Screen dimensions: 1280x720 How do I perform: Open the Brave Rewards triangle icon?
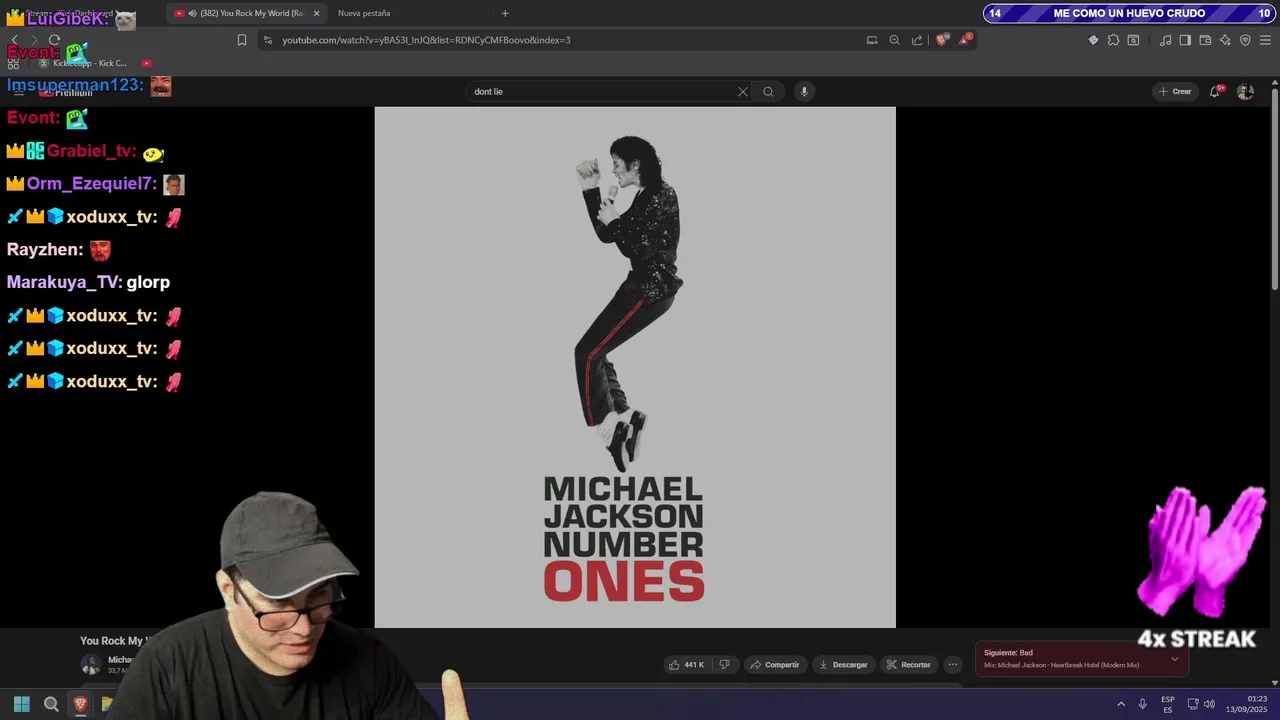(965, 40)
